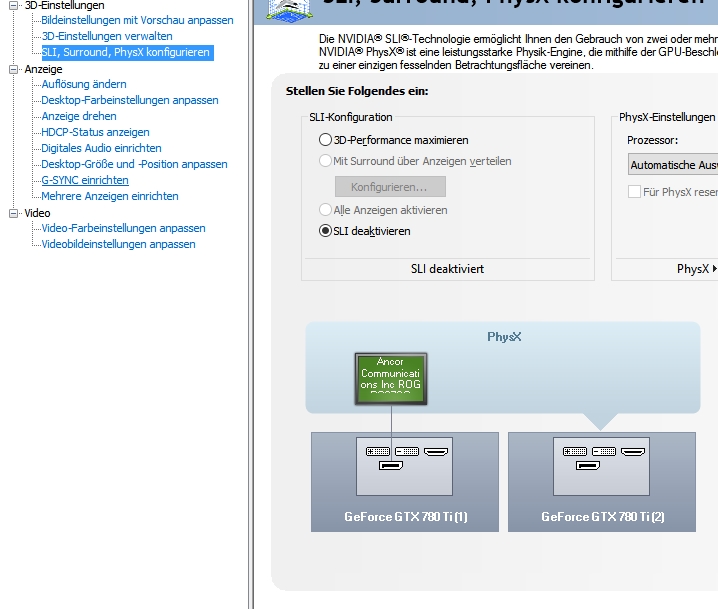
Task: Select 3D-Performance maximieren radio button
Action: click(325, 140)
